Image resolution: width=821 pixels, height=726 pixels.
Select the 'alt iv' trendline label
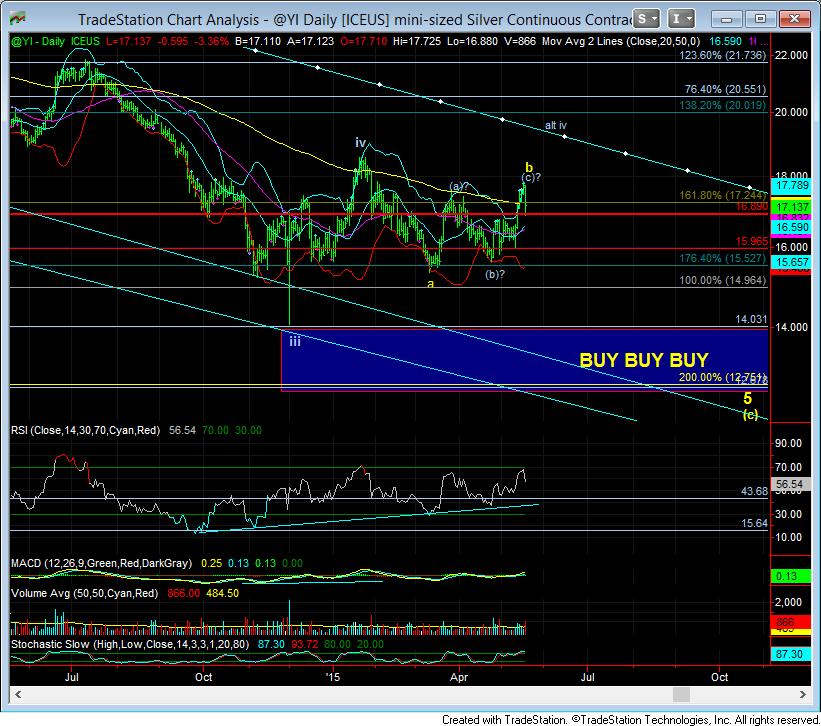556,125
